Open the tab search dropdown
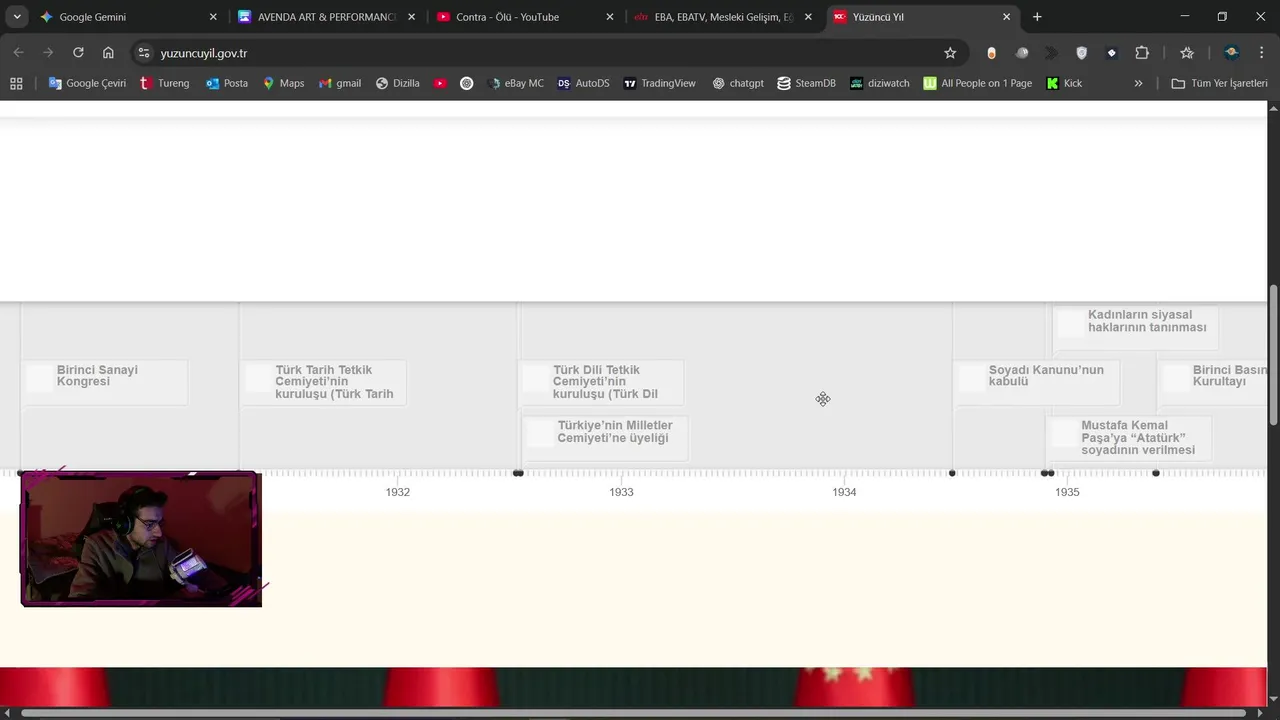 click(x=16, y=17)
